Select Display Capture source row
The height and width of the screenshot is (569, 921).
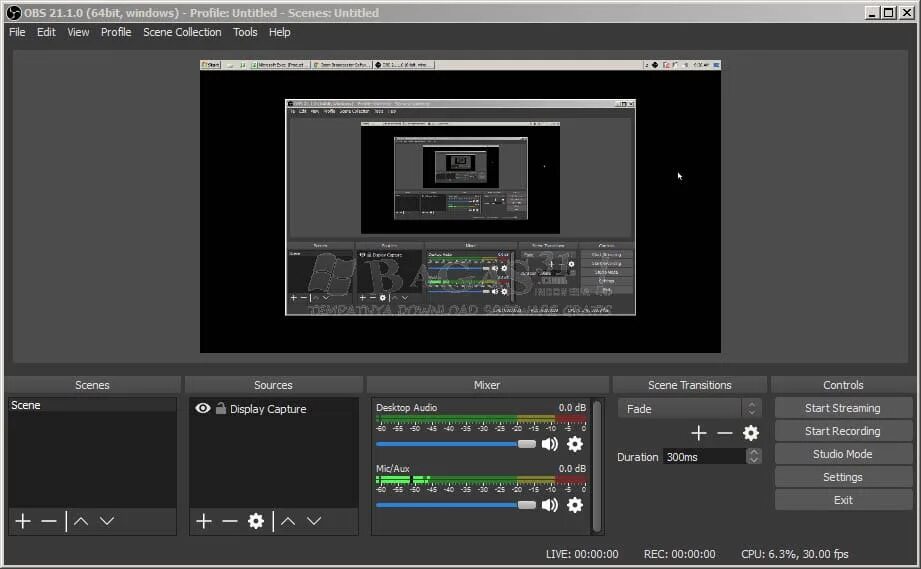pyautogui.click(x=274, y=409)
